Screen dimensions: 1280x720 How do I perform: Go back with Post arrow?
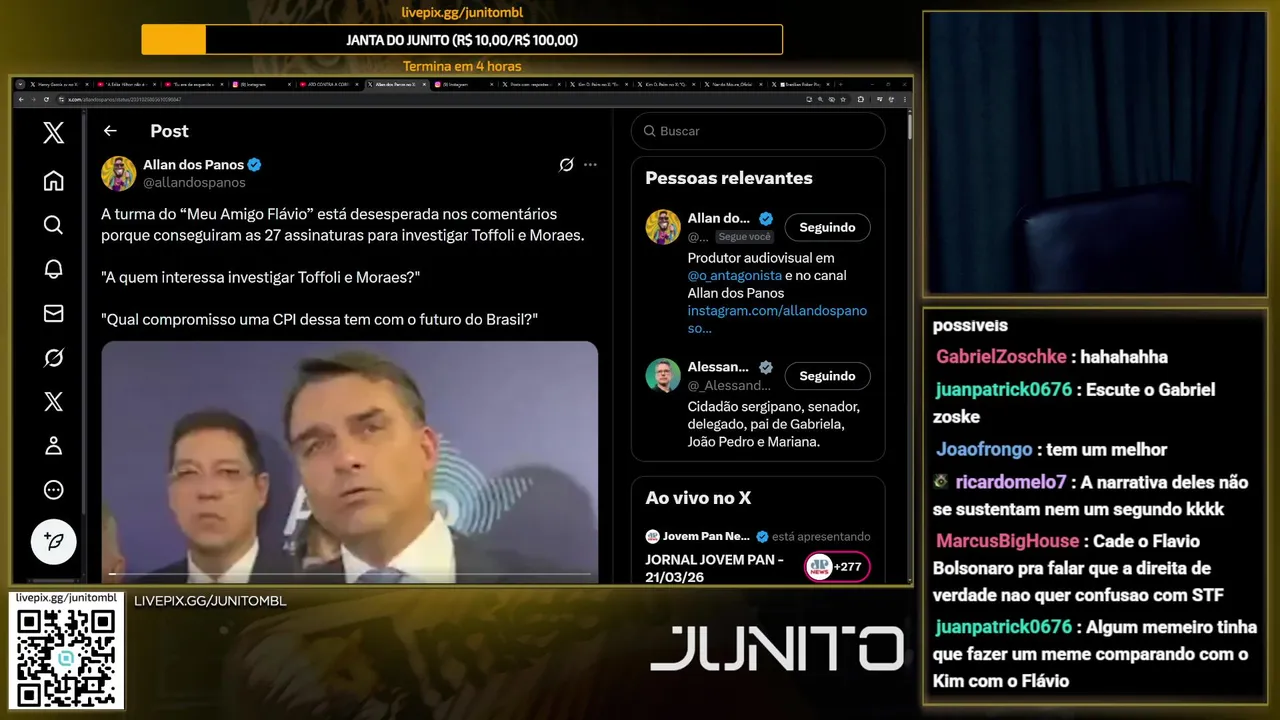click(x=110, y=131)
